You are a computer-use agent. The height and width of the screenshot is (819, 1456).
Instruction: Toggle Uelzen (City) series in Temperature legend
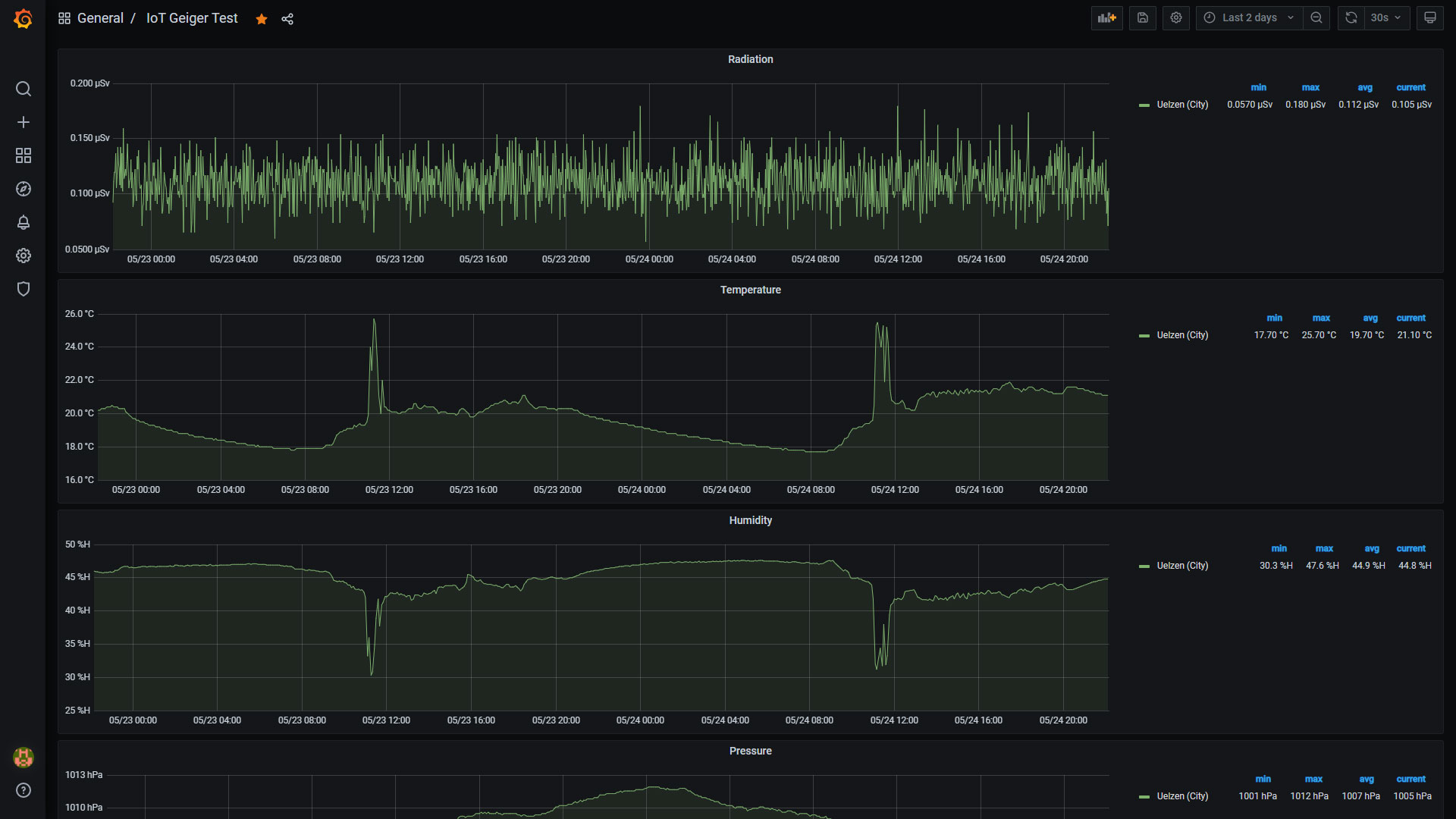1182,335
